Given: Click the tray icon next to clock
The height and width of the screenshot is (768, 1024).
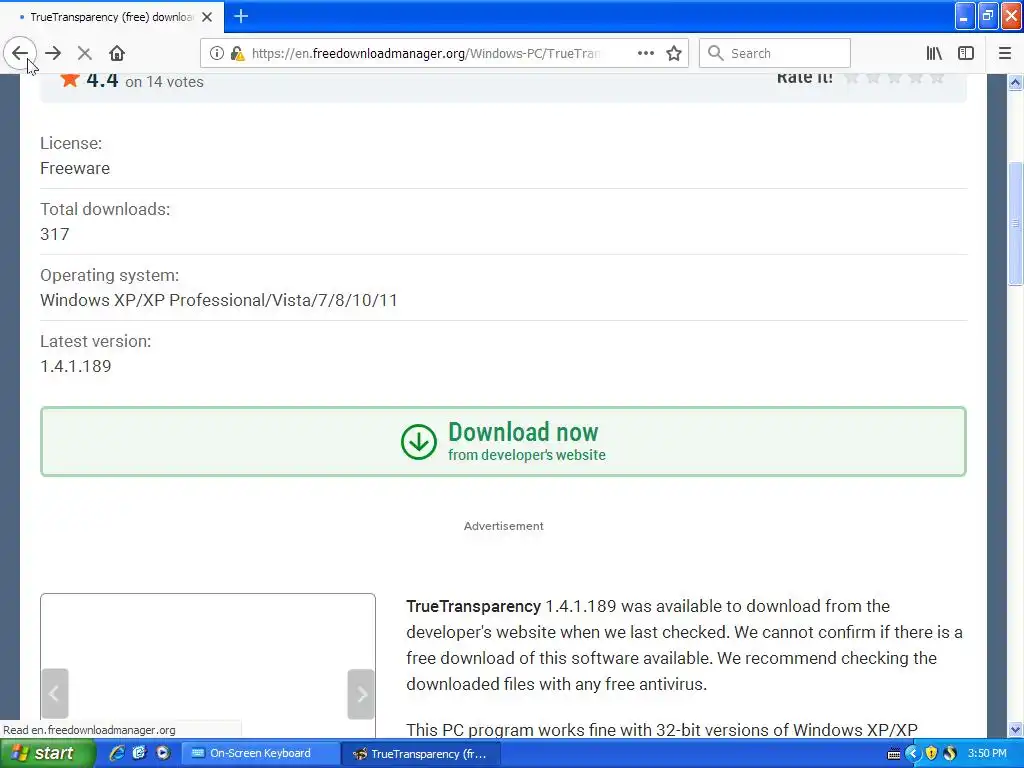Looking at the screenshot, I should (x=950, y=754).
